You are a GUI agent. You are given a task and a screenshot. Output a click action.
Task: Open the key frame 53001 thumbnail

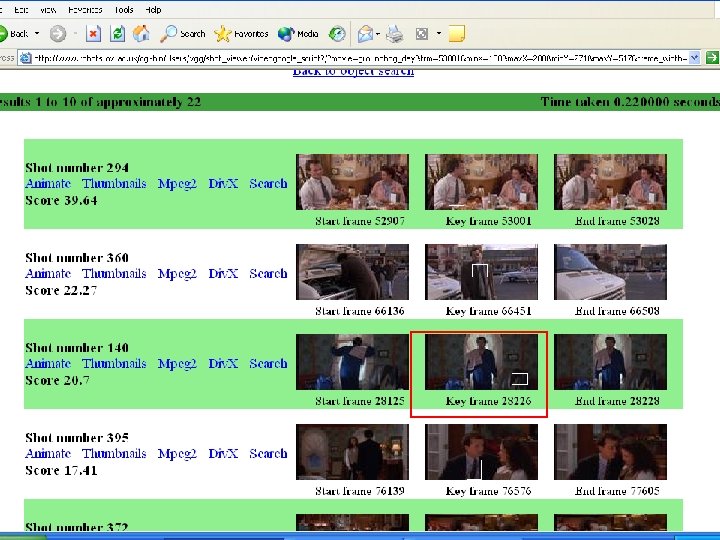tap(481, 182)
